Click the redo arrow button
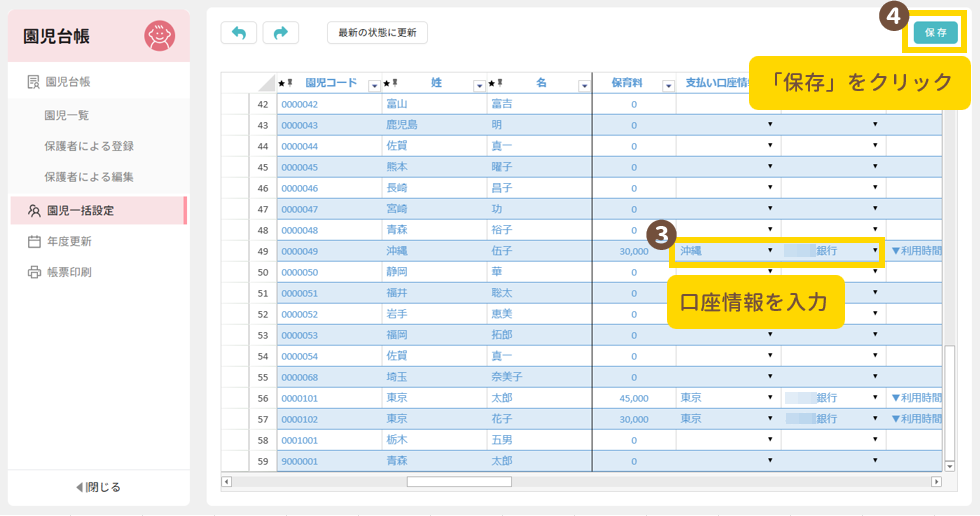The width and height of the screenshot is (980, 516). (281, 33)
